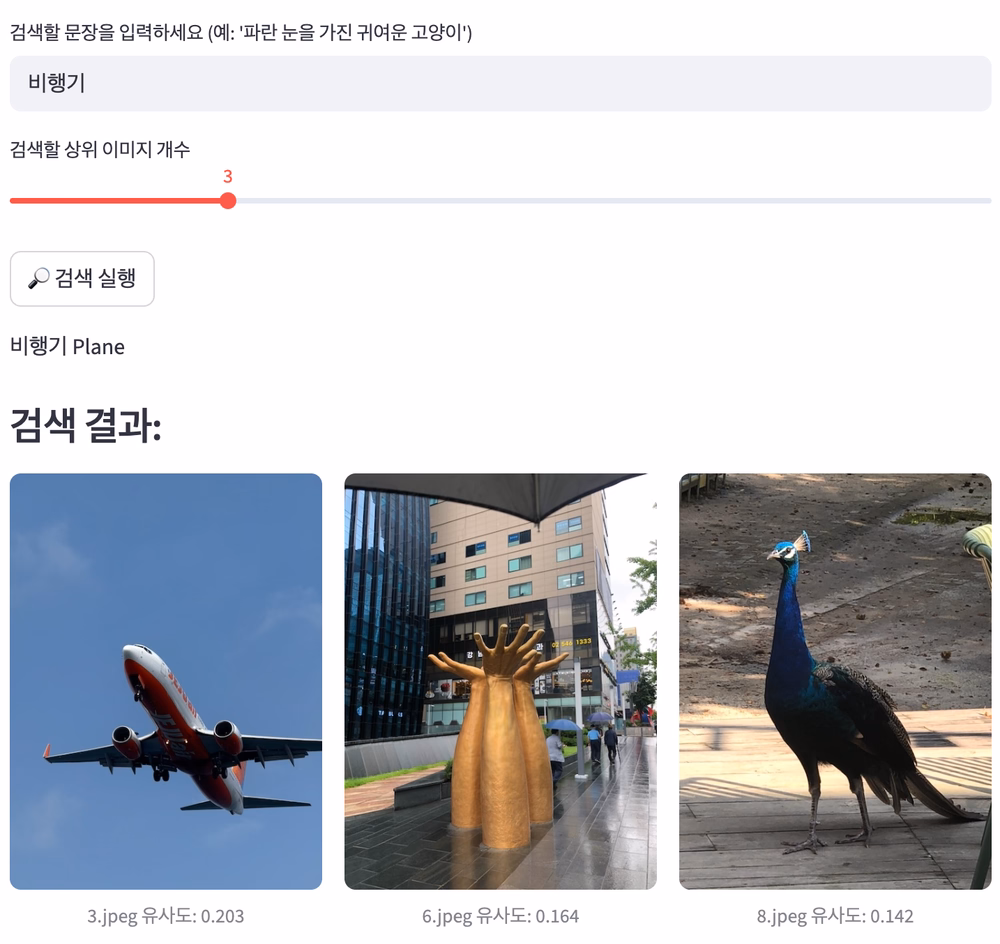Click the black umbrella in sculpture photo
The image size is (1000, 944).
pyautogui.click(x=497, y=494)
